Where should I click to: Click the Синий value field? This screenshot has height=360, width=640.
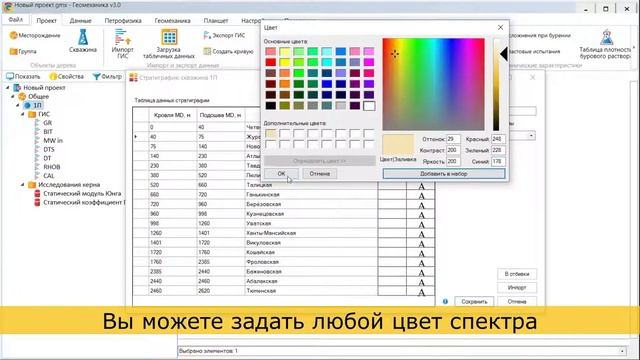498,162
